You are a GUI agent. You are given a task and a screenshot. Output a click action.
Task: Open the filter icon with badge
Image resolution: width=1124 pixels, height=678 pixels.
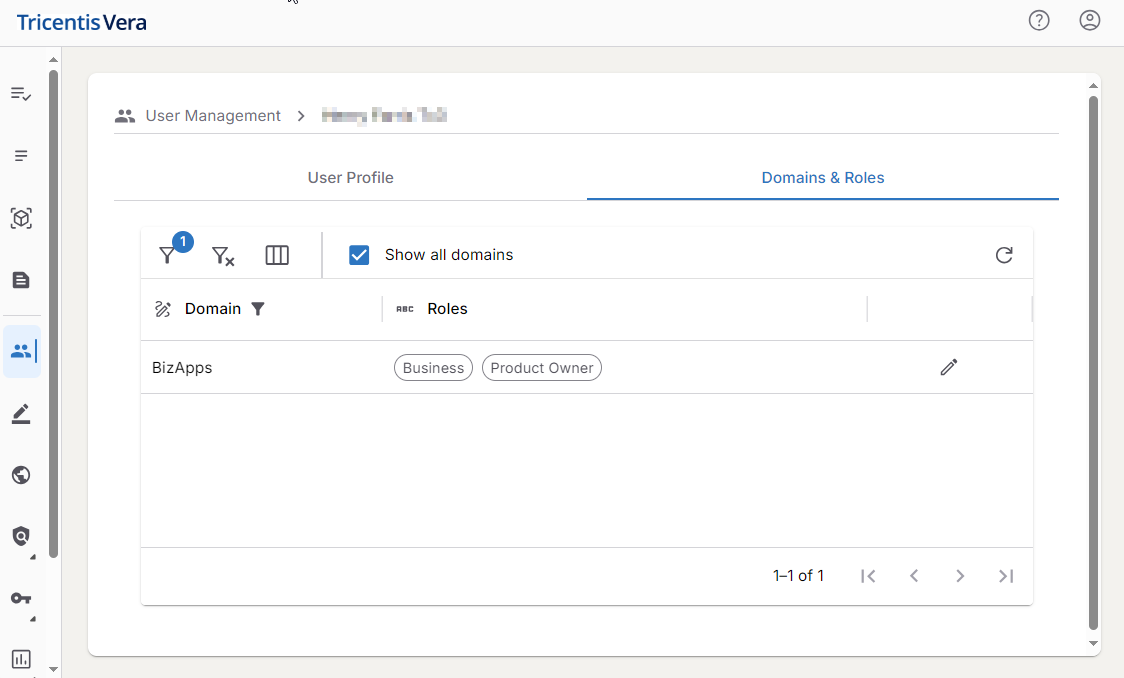coord(168,255)
